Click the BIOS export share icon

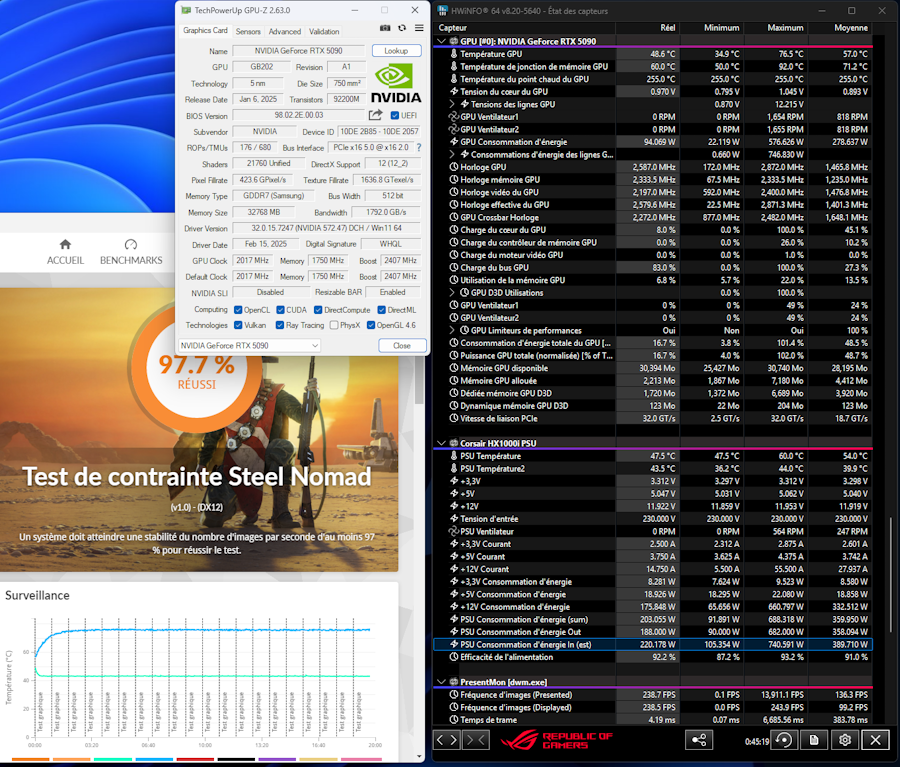[376, 115]
